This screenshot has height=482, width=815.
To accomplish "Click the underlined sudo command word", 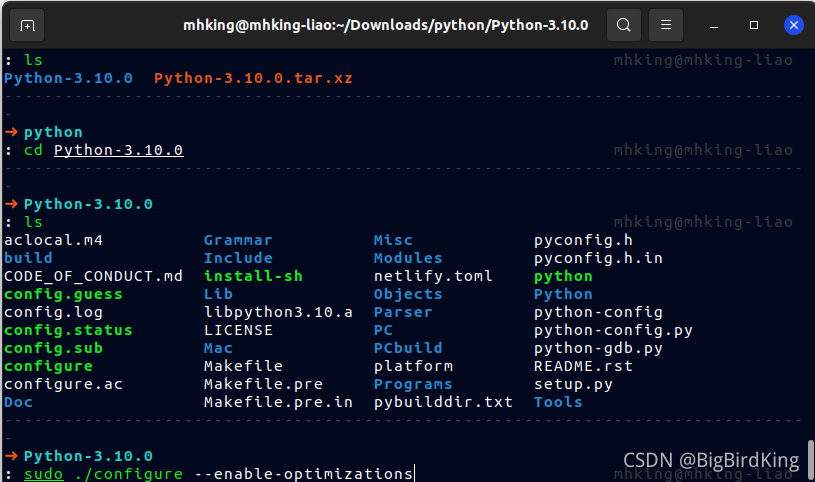I will coord(44,474).
